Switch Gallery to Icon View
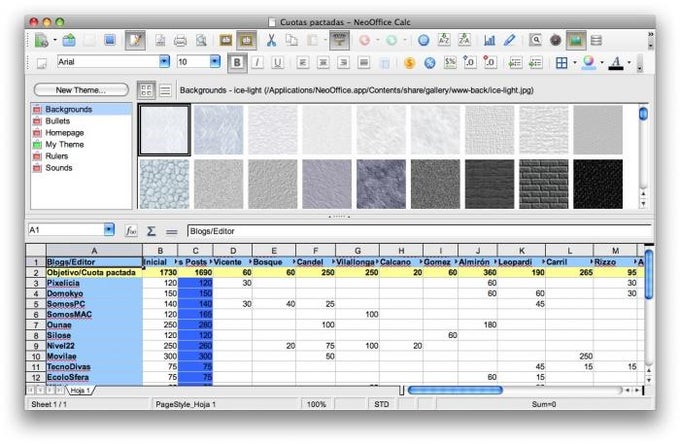Image resolution: width=680 pixels, height=444 pixels. [146, 90]
